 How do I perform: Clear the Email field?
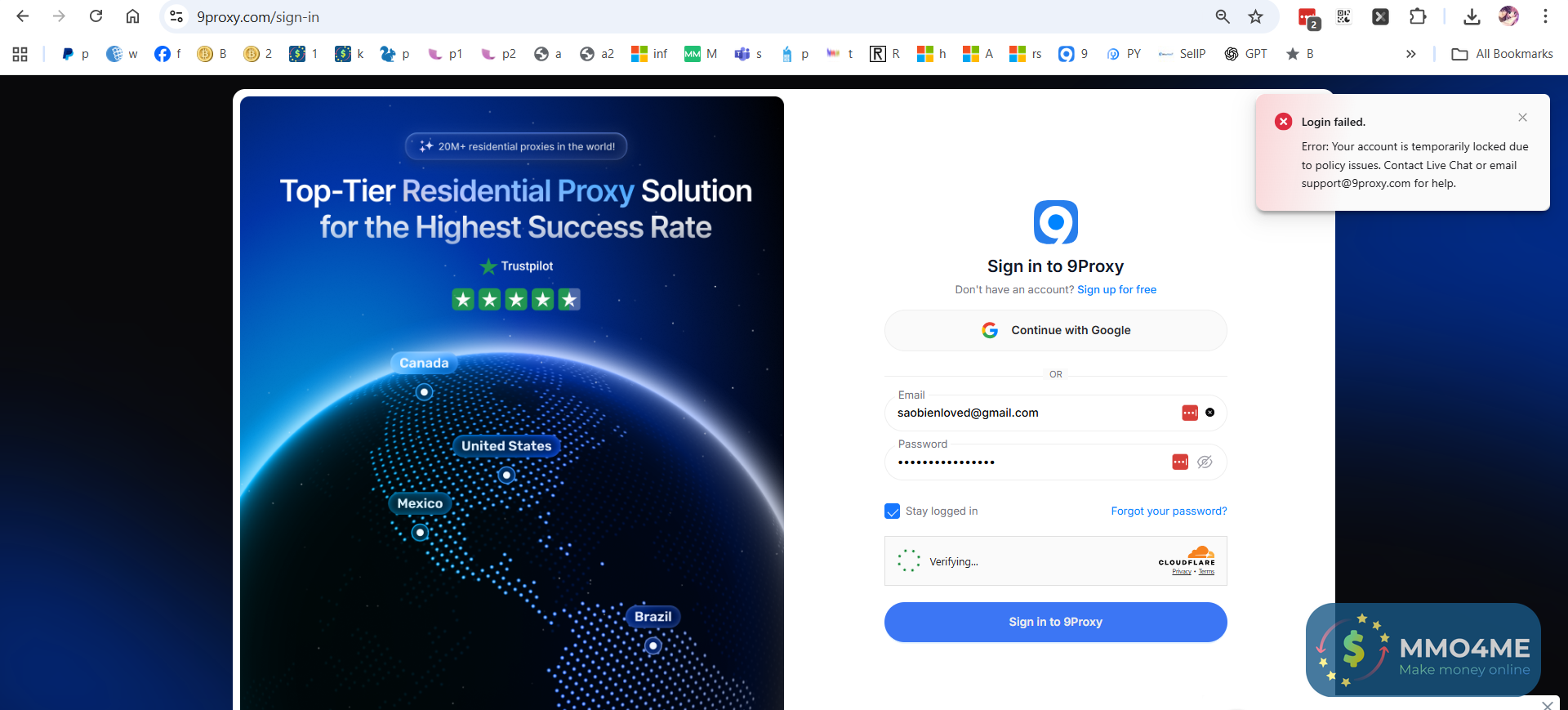point(1209,413)
